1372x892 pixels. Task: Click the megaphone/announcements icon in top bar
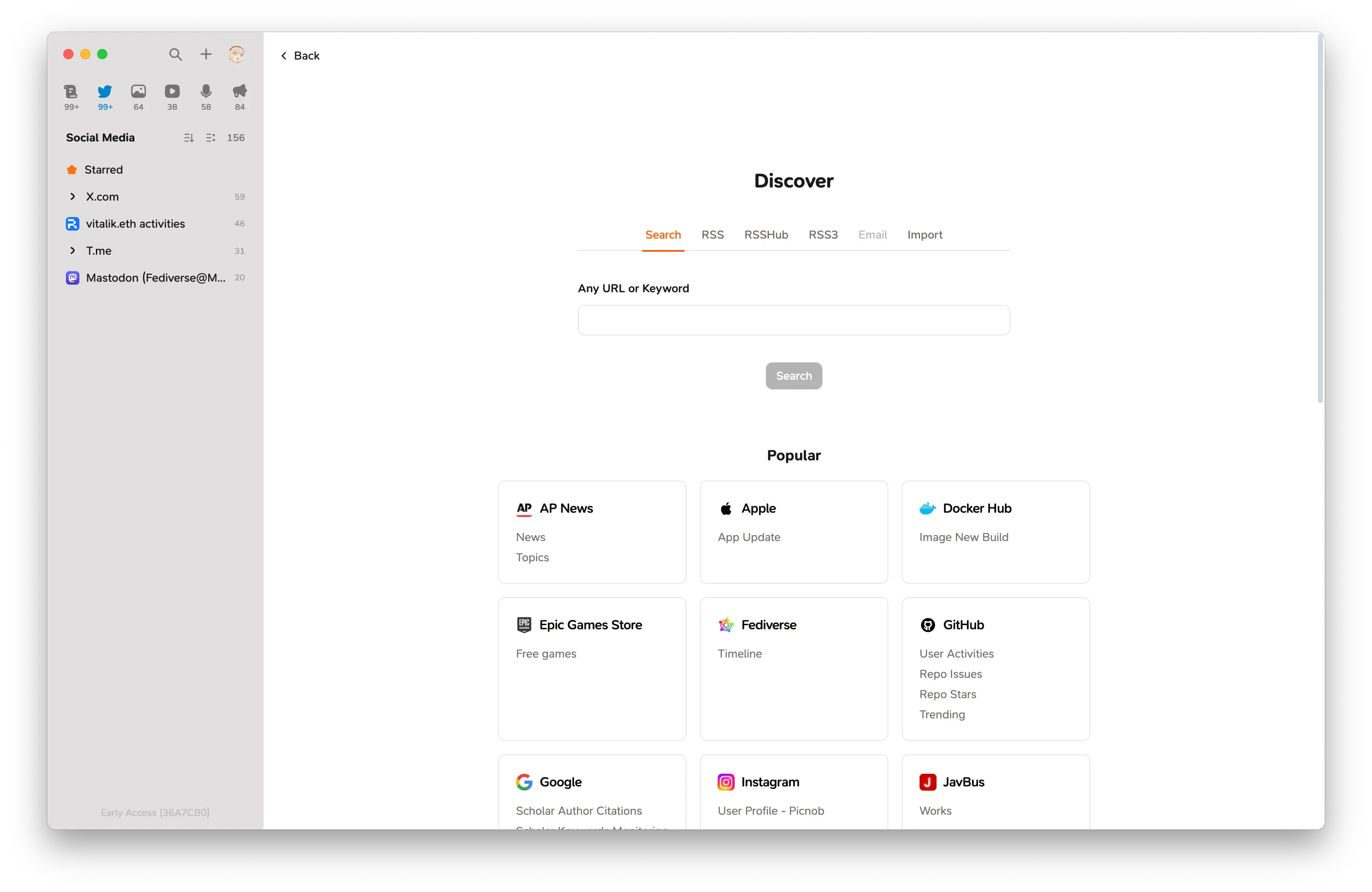(239, 91)
